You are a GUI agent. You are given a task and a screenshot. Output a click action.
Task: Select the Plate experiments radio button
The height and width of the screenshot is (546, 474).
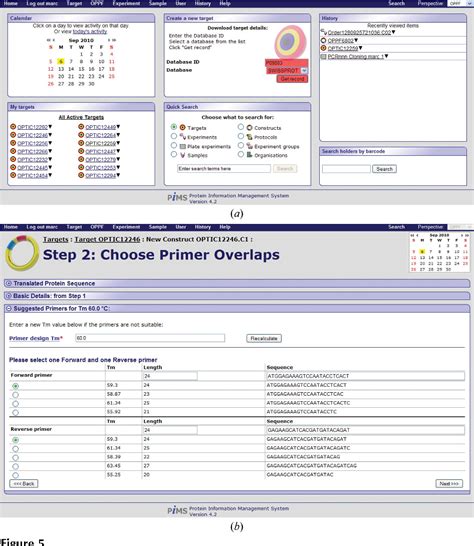pyautogui.click(x=174, y=145)
